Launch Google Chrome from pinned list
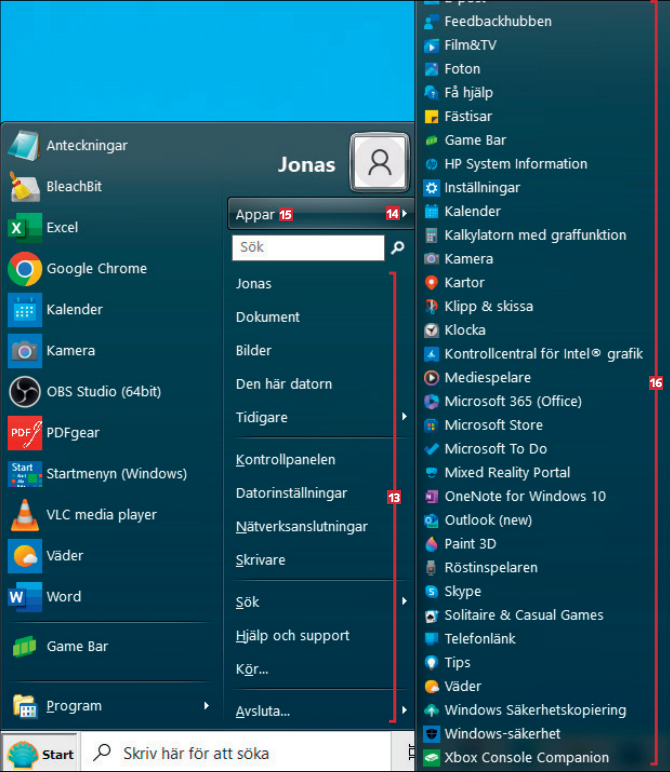Image resolution: width=670 pixels, height=772 pixels. click(x=24, y=269)
